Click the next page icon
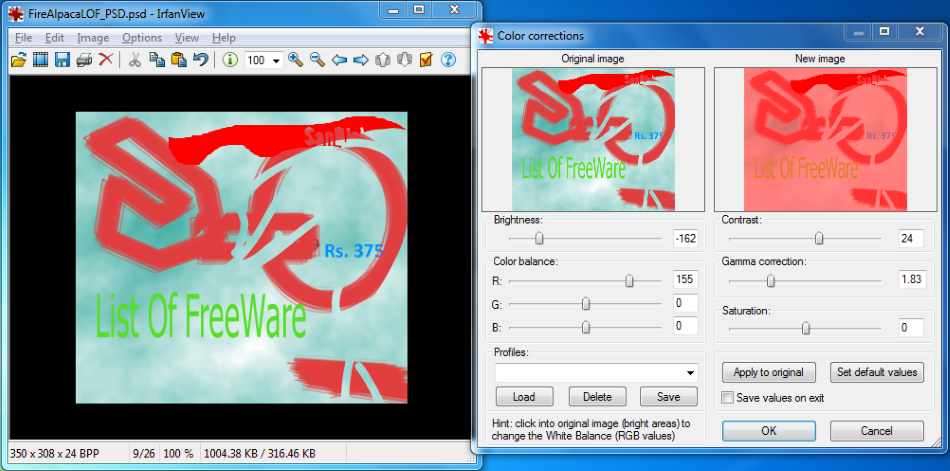The width and height of the screenshot is (950, 471). [404, 59]
